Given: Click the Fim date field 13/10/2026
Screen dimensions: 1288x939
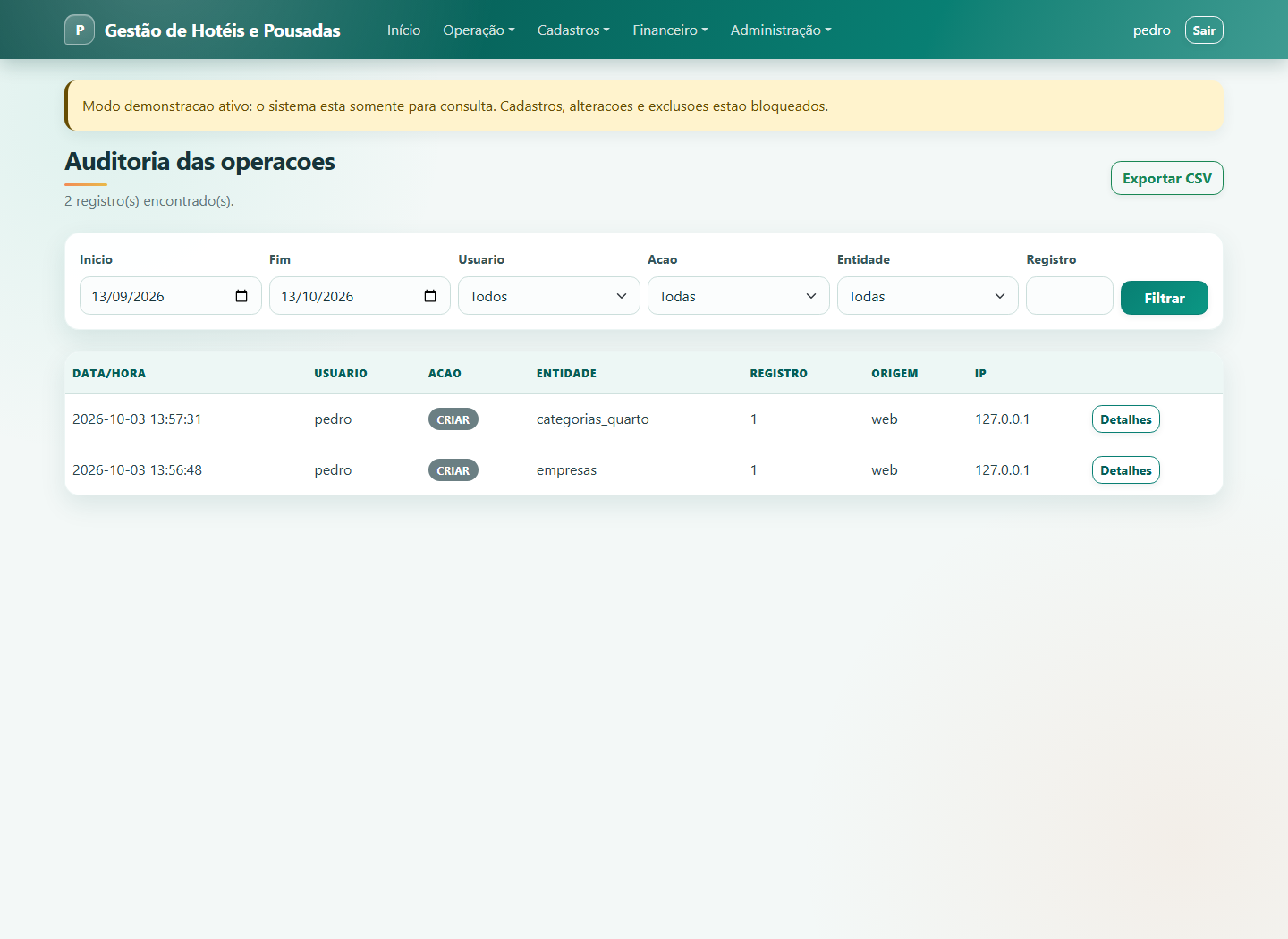Looking at the screenshot, I should 360,296.
